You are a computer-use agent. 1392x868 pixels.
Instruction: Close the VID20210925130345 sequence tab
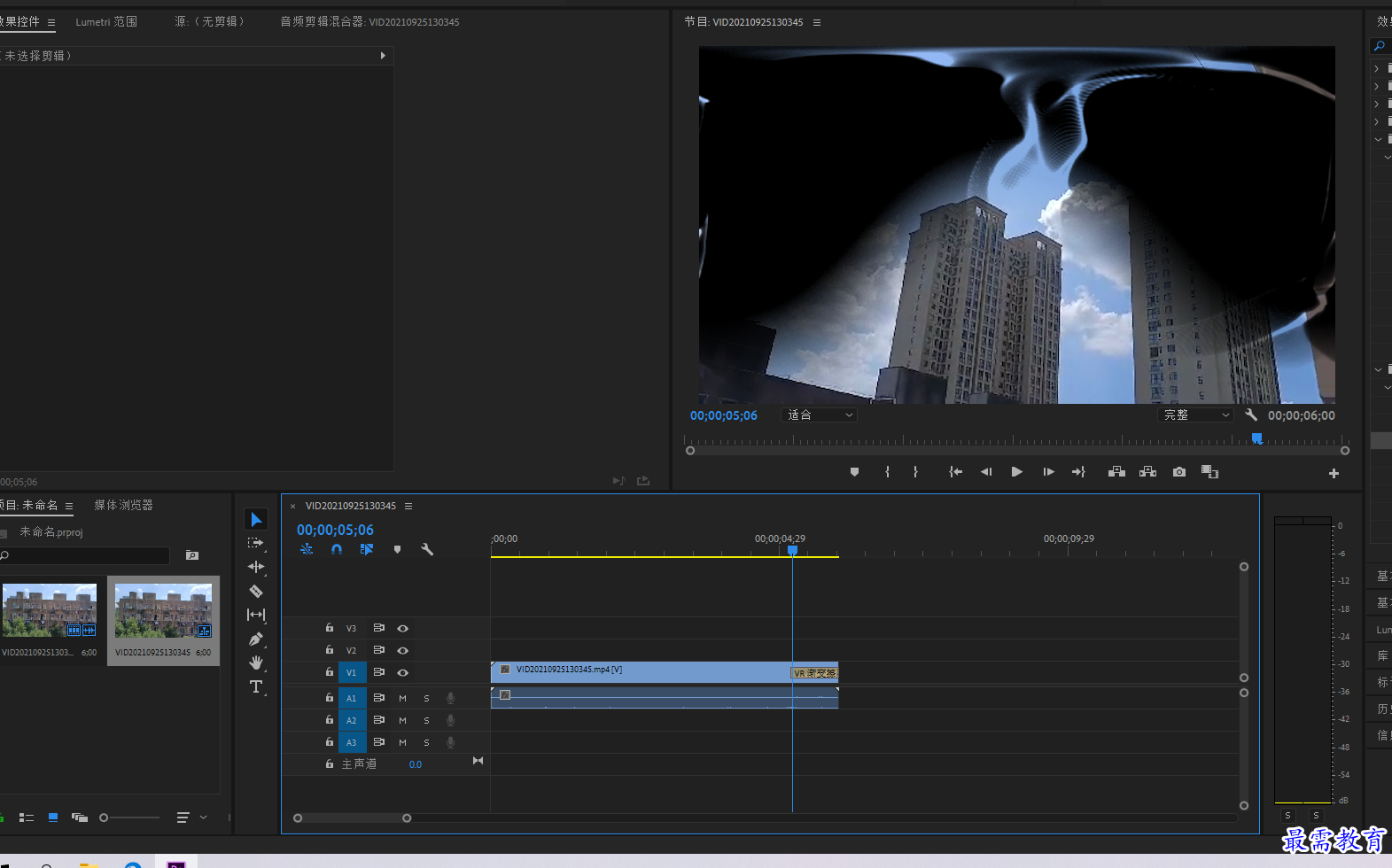[x=292, y=507]
